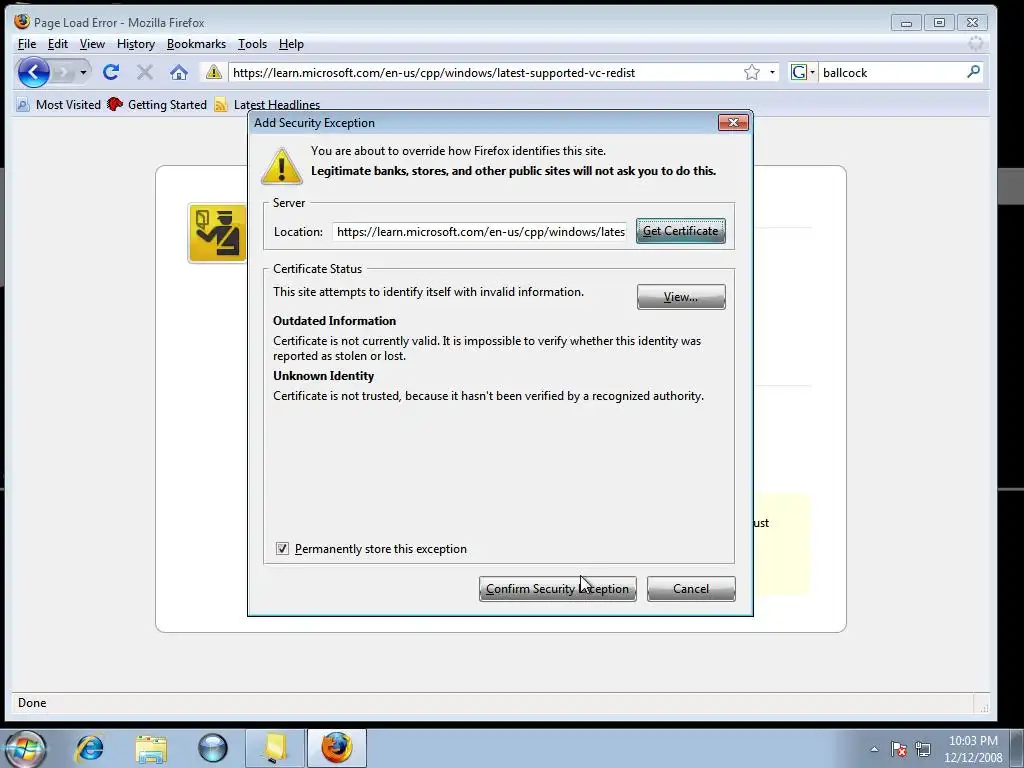Cancel the Add Security Exception dialog
The height and width of the screenshot is (768, 1024).
tap(691, 588)
